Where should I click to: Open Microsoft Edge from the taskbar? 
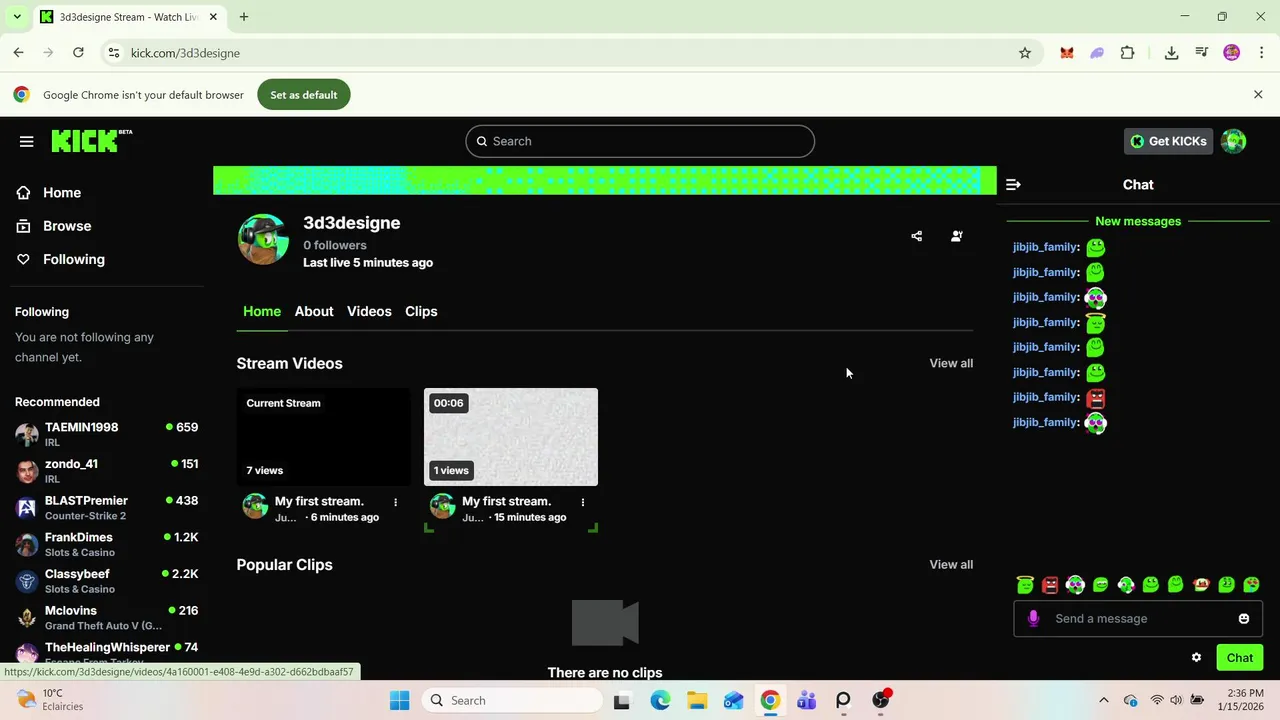pos(660,700)
